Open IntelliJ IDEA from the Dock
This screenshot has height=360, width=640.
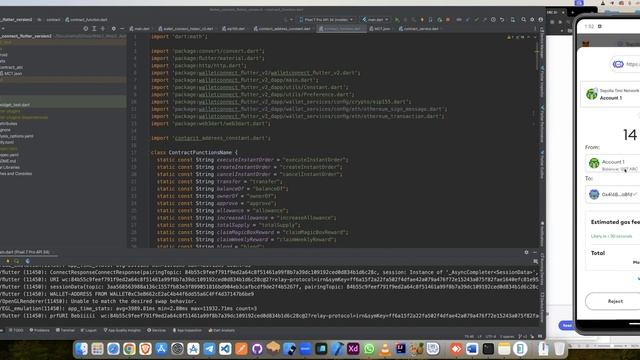[x=401, y=349]
